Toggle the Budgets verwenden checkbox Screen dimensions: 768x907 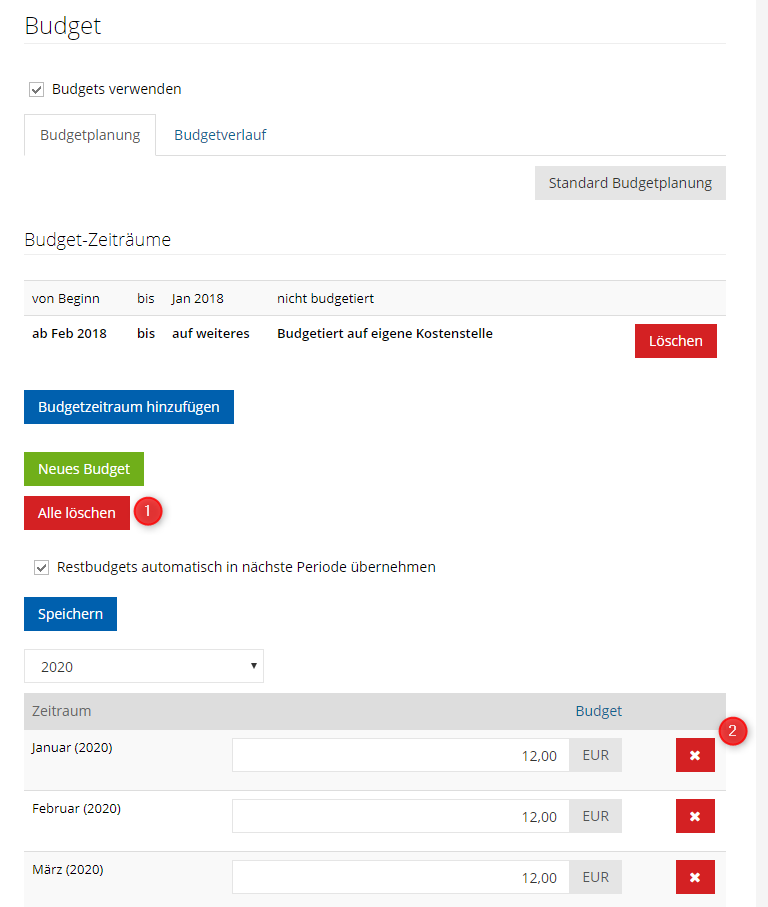[37, 89]
